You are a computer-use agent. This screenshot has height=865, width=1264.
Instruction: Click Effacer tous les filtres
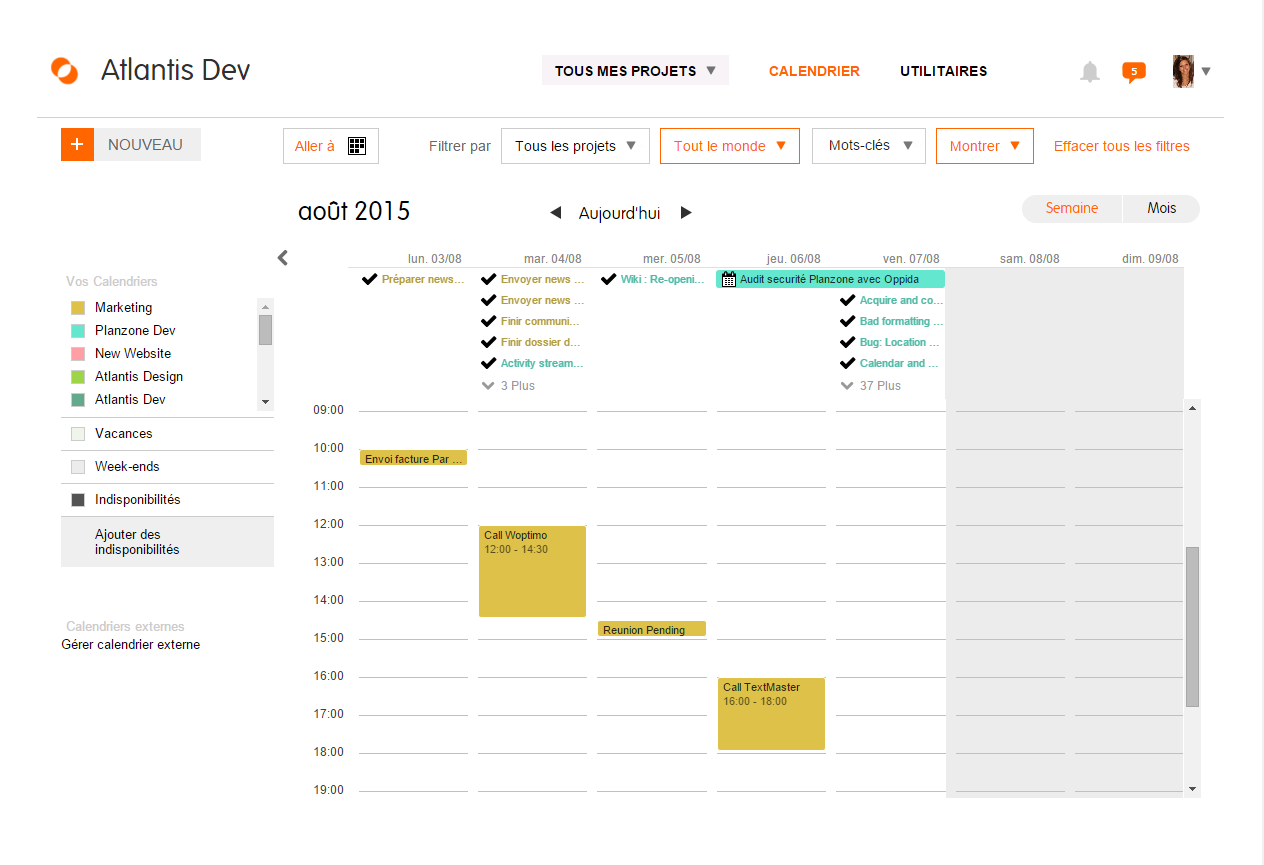click(x=1122, y=146)
